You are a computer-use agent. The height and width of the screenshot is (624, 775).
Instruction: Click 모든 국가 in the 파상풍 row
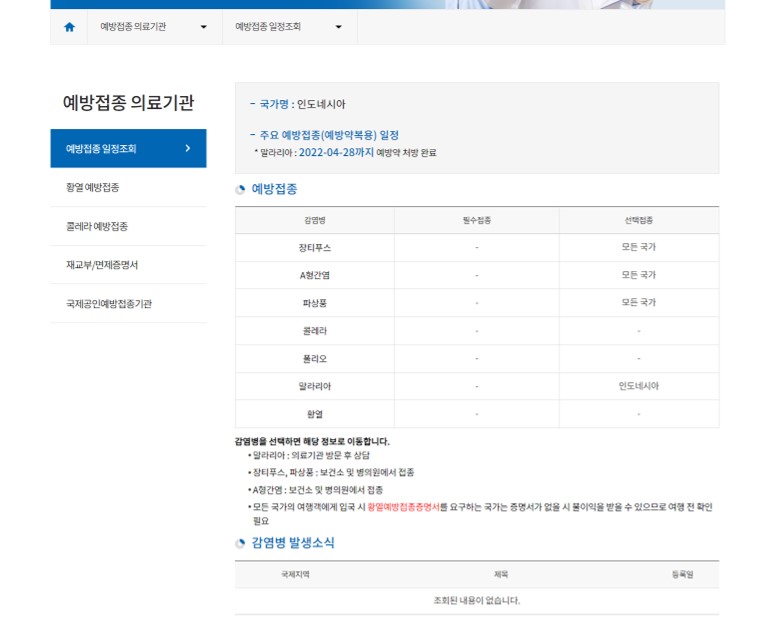tap(639, 302)
